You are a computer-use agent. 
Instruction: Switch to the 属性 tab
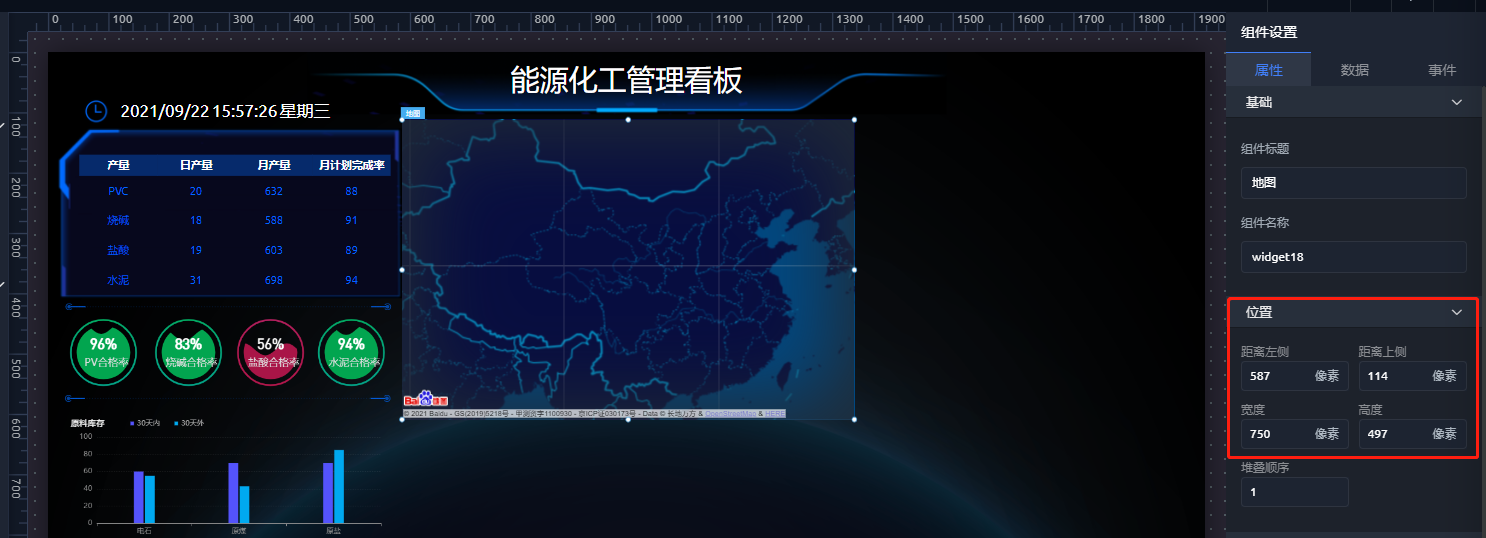[1268, 70]
